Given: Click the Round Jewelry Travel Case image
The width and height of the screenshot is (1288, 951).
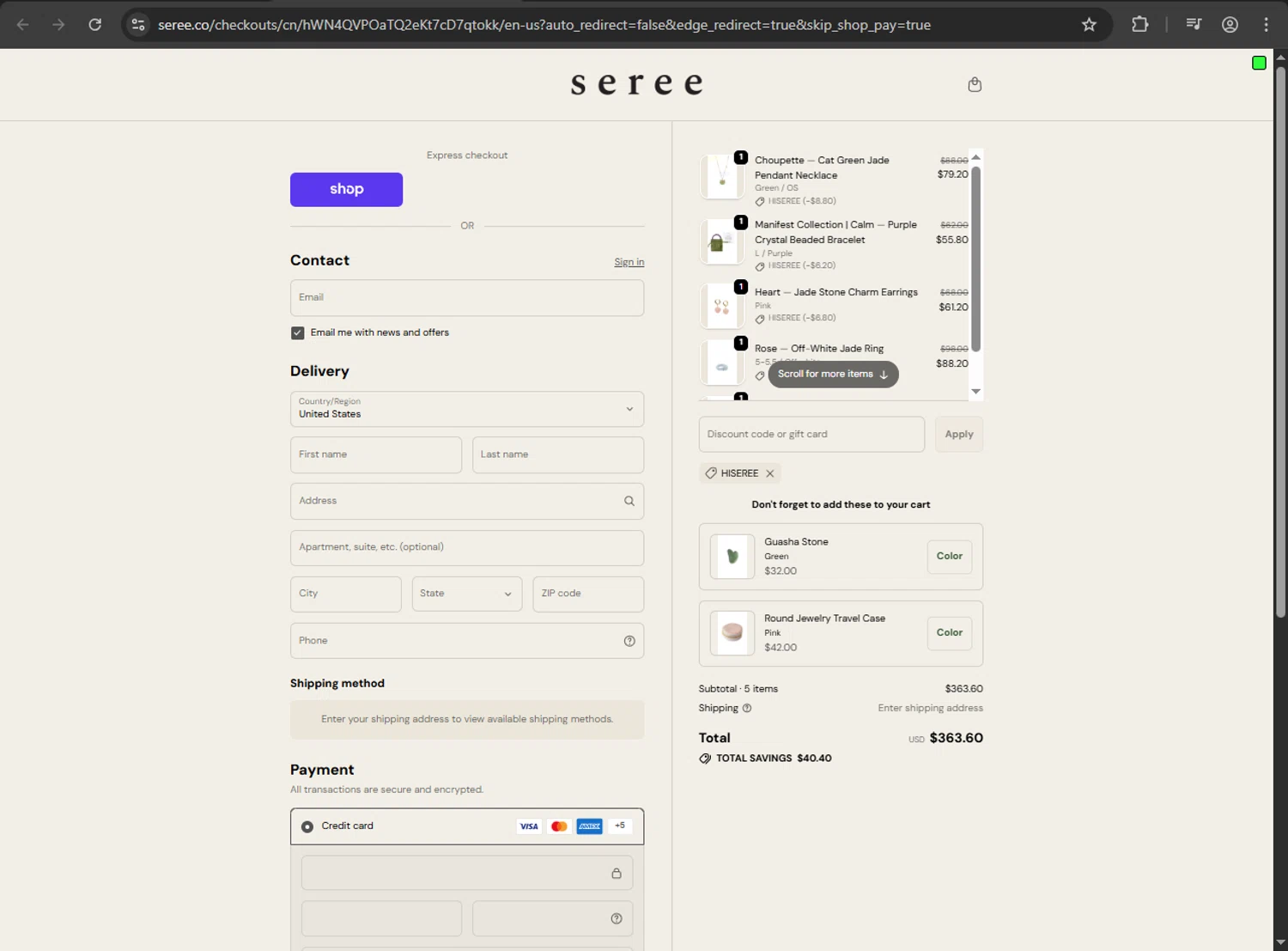Looking at the screenshot, I should point(732,633).
